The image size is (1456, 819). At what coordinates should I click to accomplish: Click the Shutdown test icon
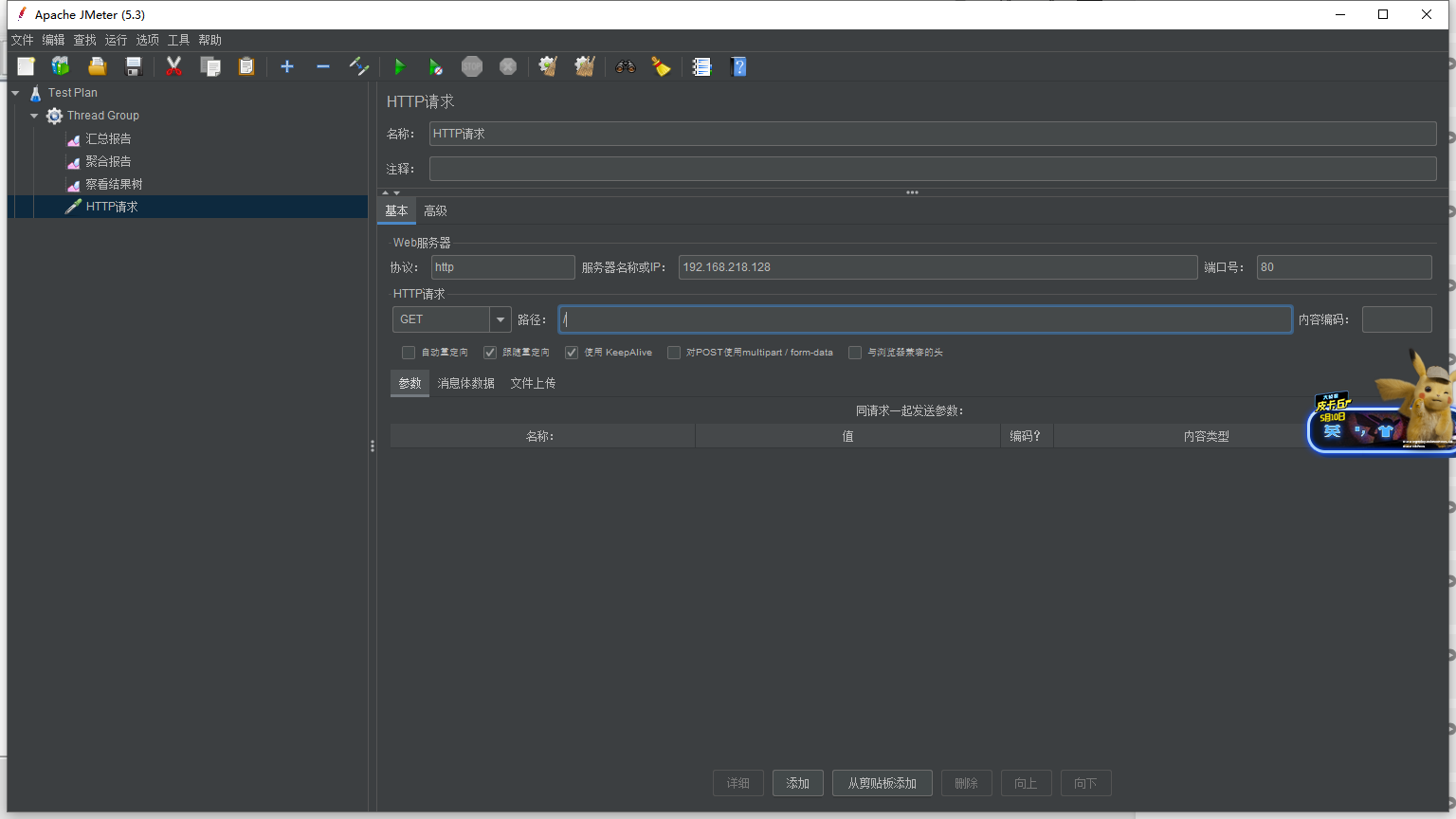[508, 66]
